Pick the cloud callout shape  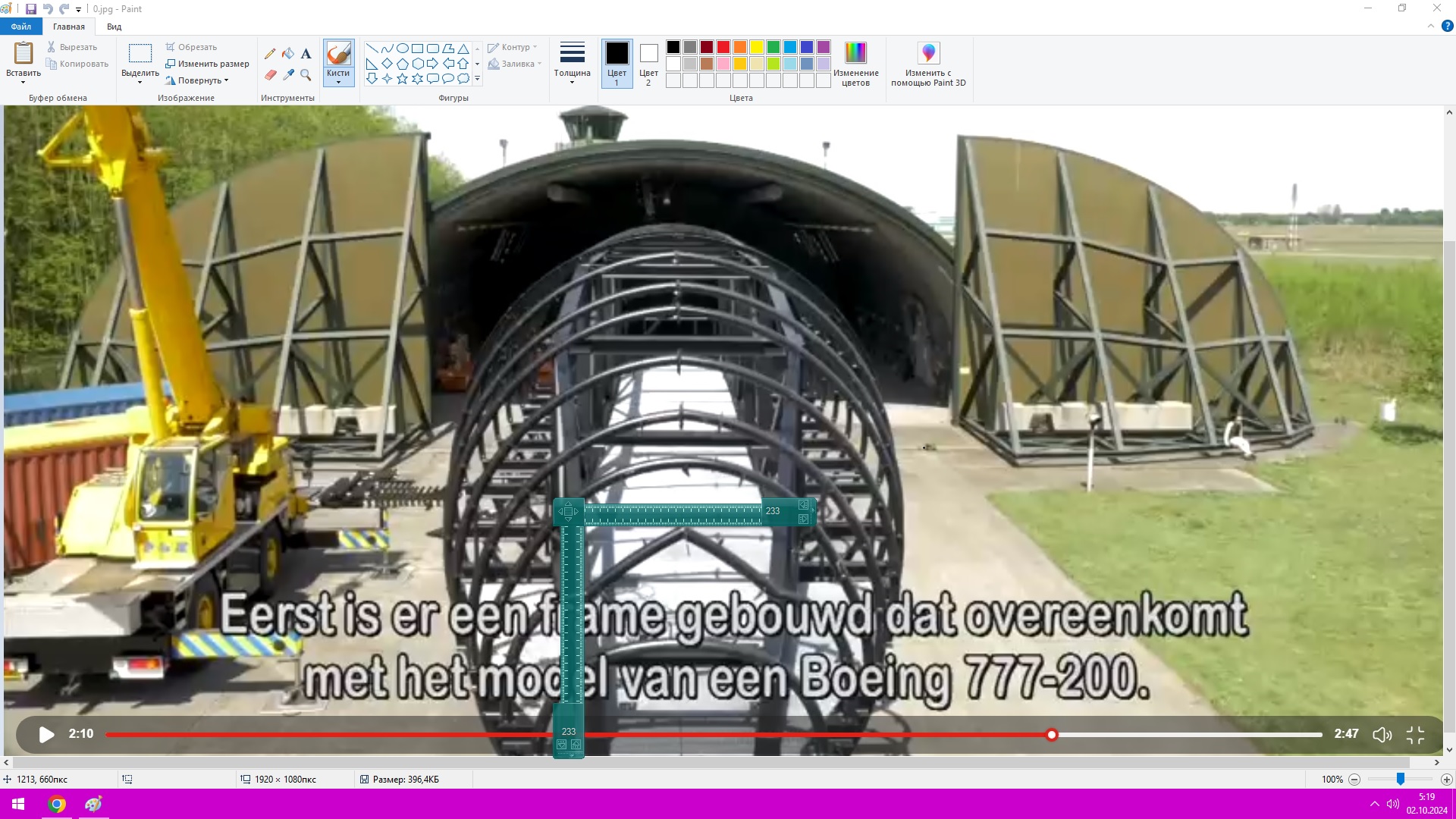coord(463,78)
